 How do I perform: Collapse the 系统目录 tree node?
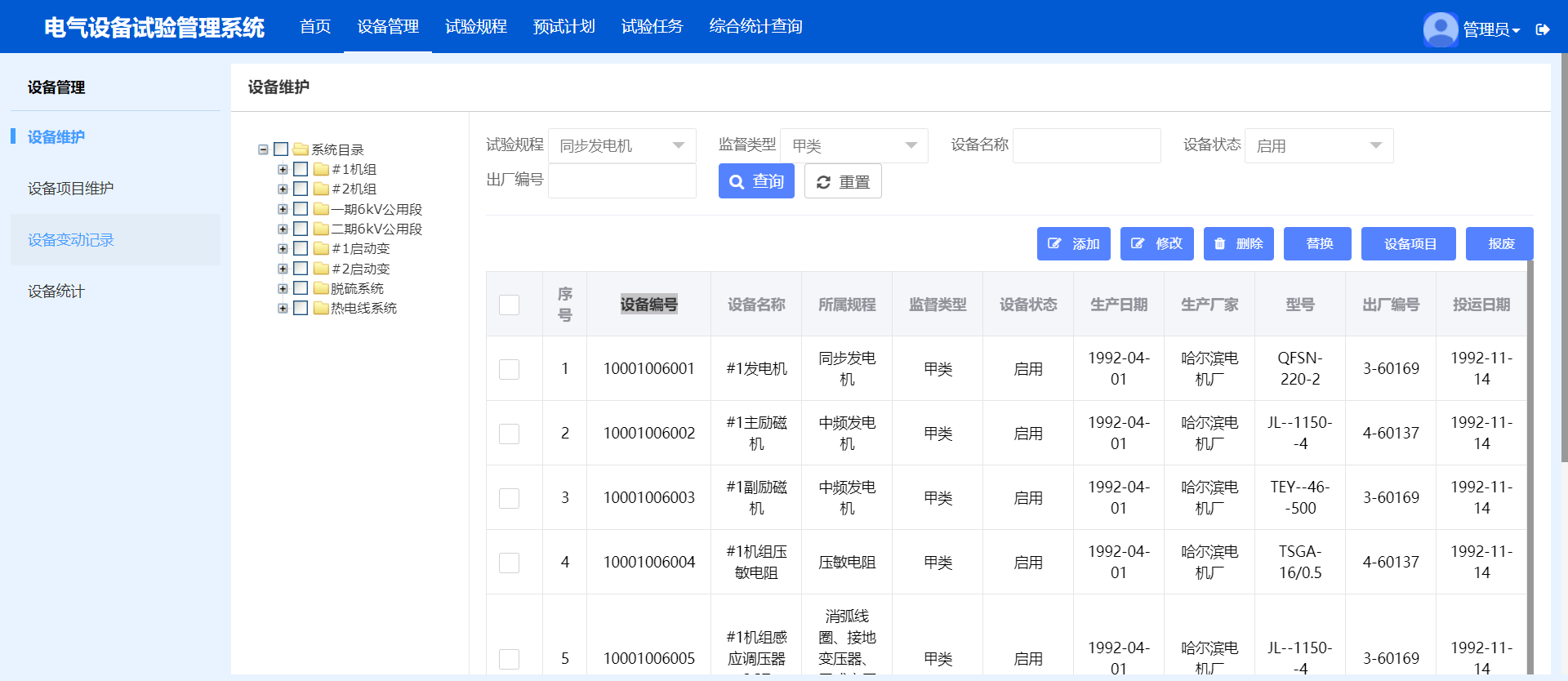pyautogui.click(x=263, y=149)
